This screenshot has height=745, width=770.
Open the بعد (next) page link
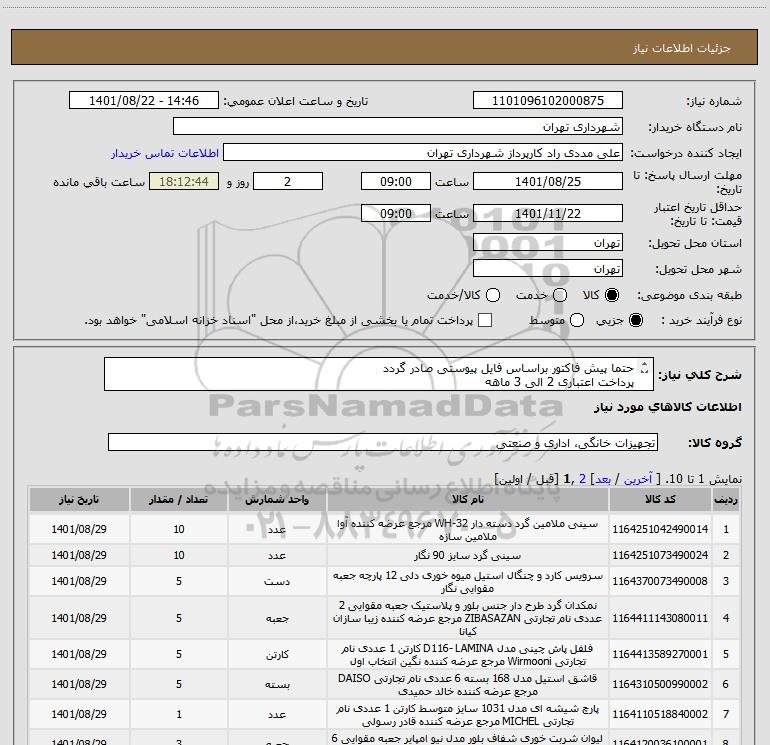603,479
